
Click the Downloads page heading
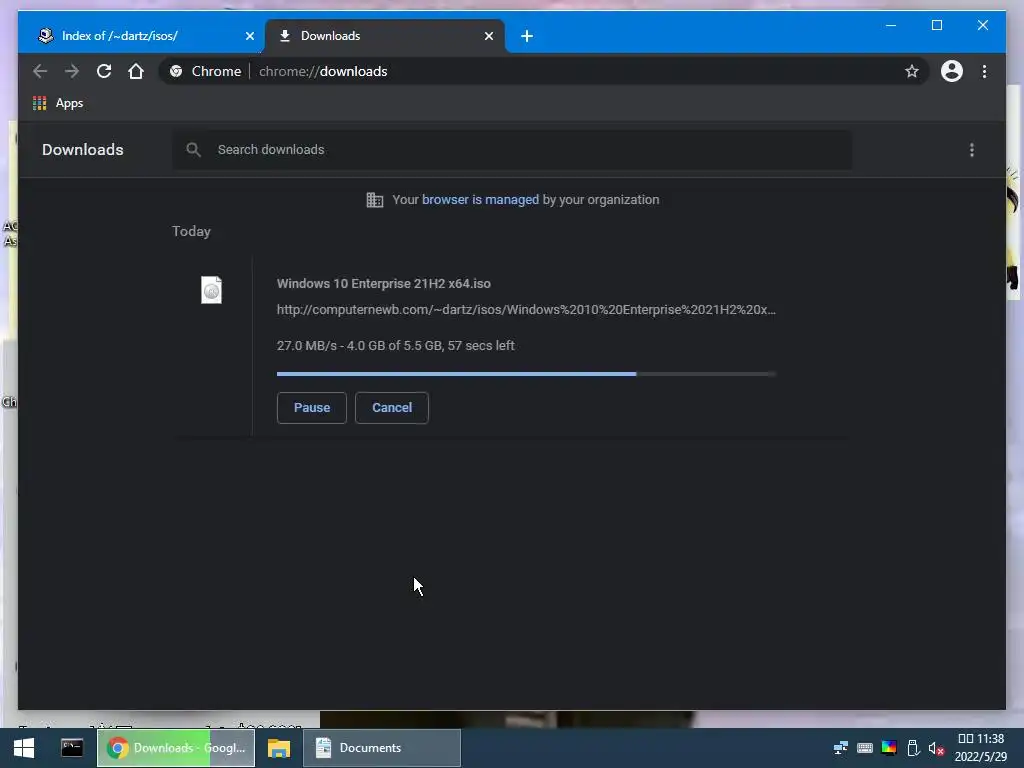point(83,150)
